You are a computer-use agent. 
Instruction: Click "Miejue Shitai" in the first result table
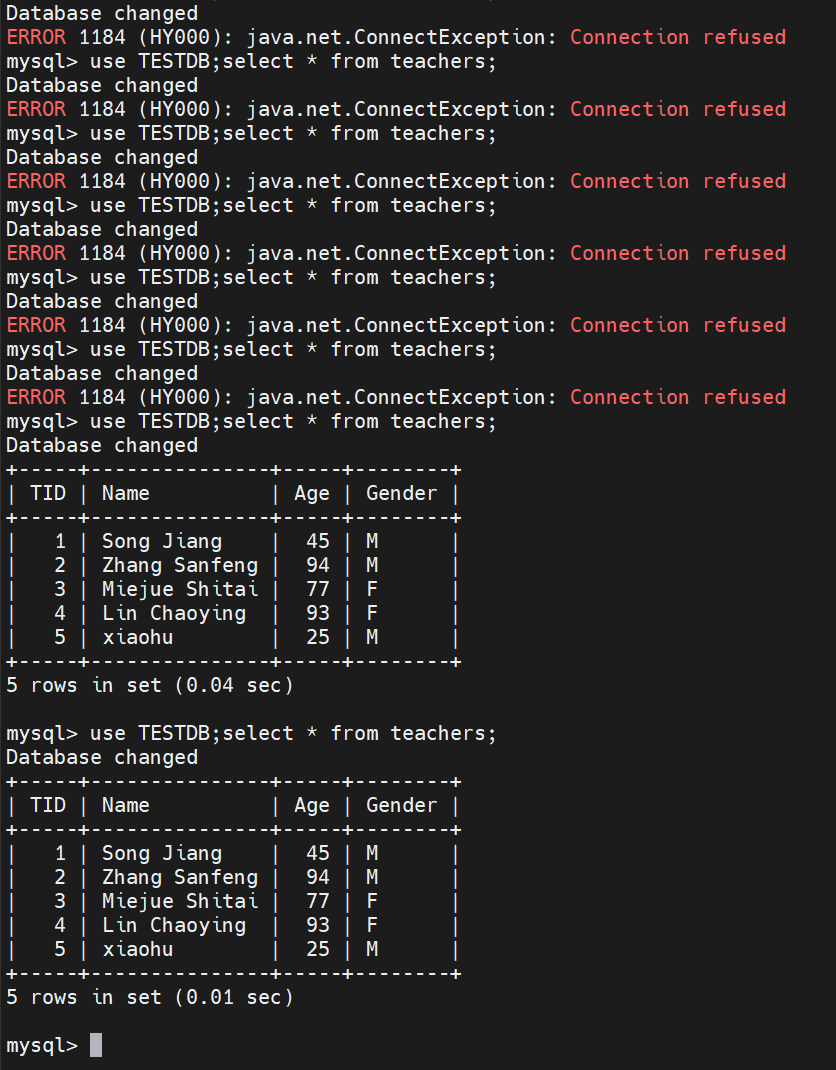pyautogui.click(x=180, y=589)
